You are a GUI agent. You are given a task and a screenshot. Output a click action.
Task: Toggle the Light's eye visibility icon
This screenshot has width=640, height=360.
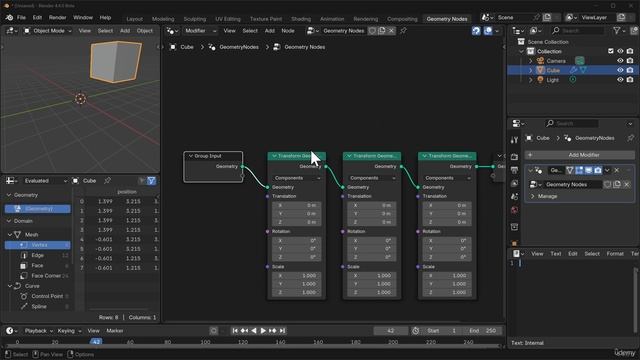coord(620,80)
